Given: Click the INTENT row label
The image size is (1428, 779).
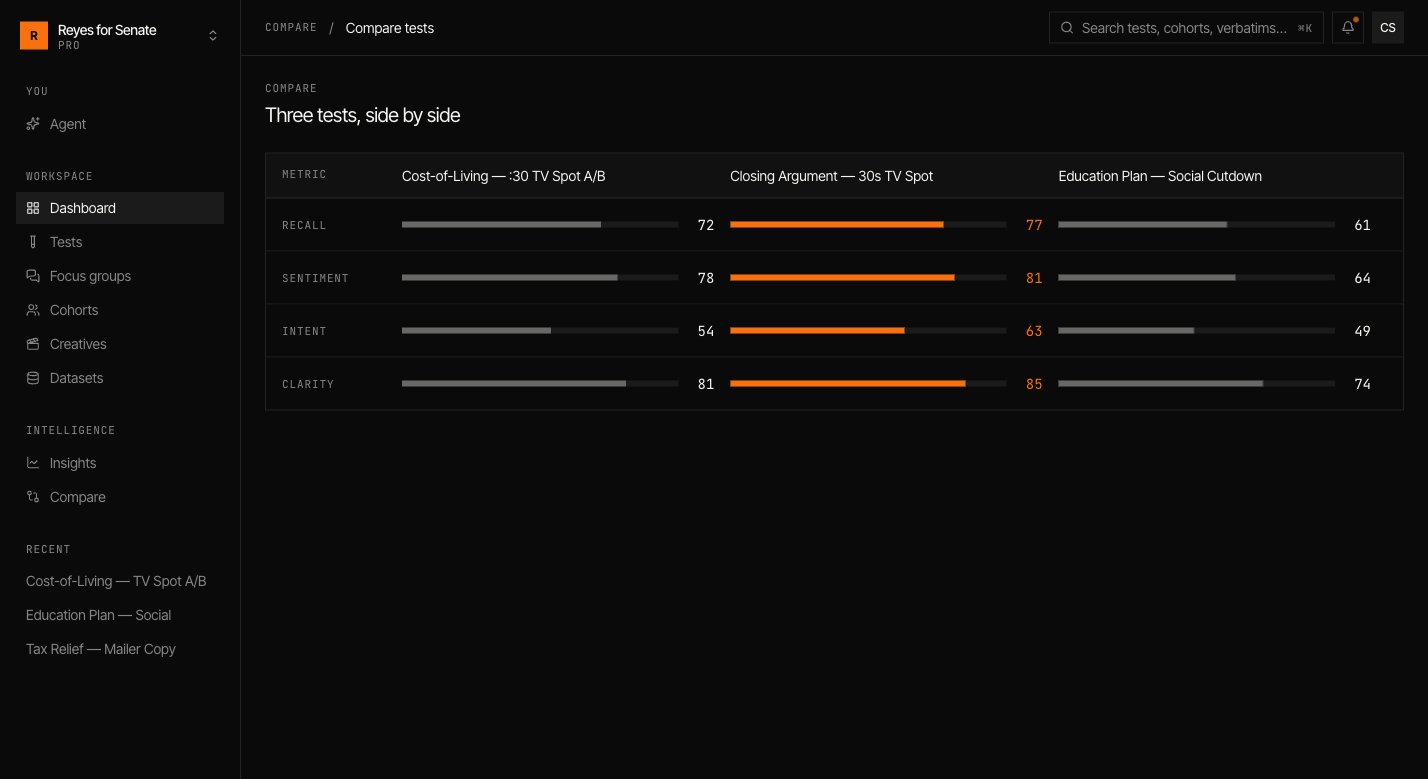Looking at the screenshot, I should click(x=304, y=332).
